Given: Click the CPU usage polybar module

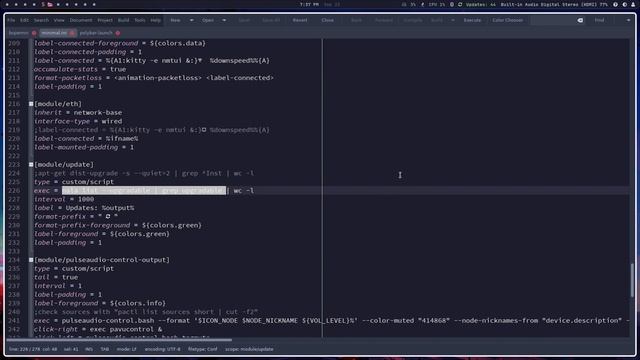Looking at the screenshot, I should 437,4.
